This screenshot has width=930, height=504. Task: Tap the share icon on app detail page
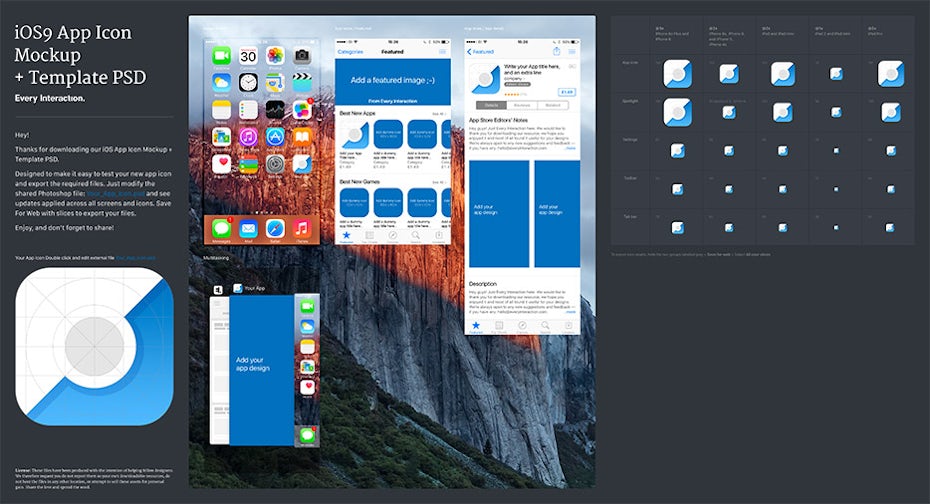(x=556, y=51)
